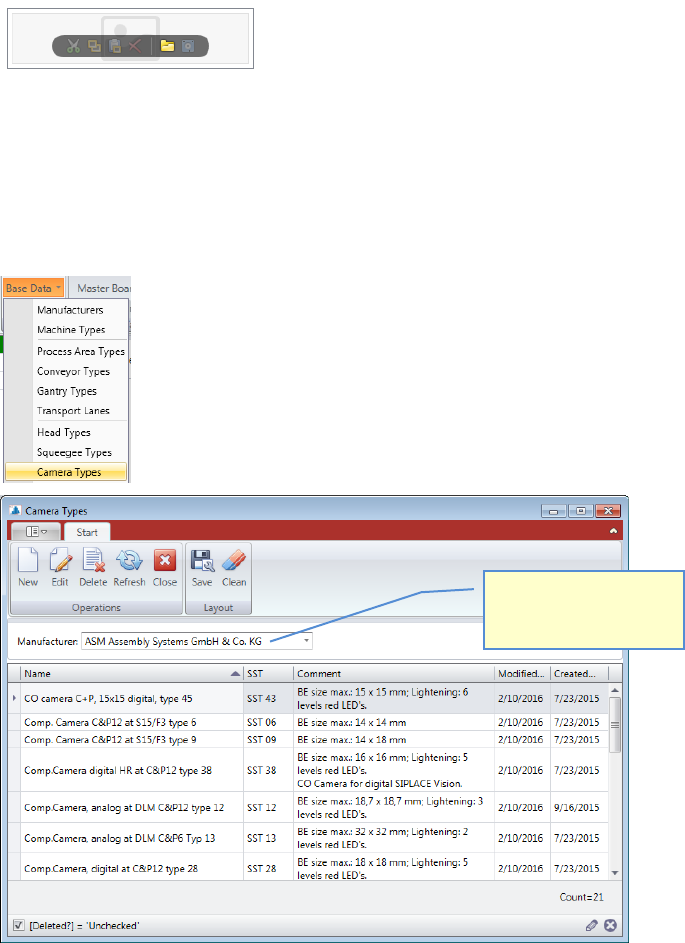The image size is (685, 943).
Task: Select Squeegee Types menu item
Action: pyautogui.click(x=74, y=452)
